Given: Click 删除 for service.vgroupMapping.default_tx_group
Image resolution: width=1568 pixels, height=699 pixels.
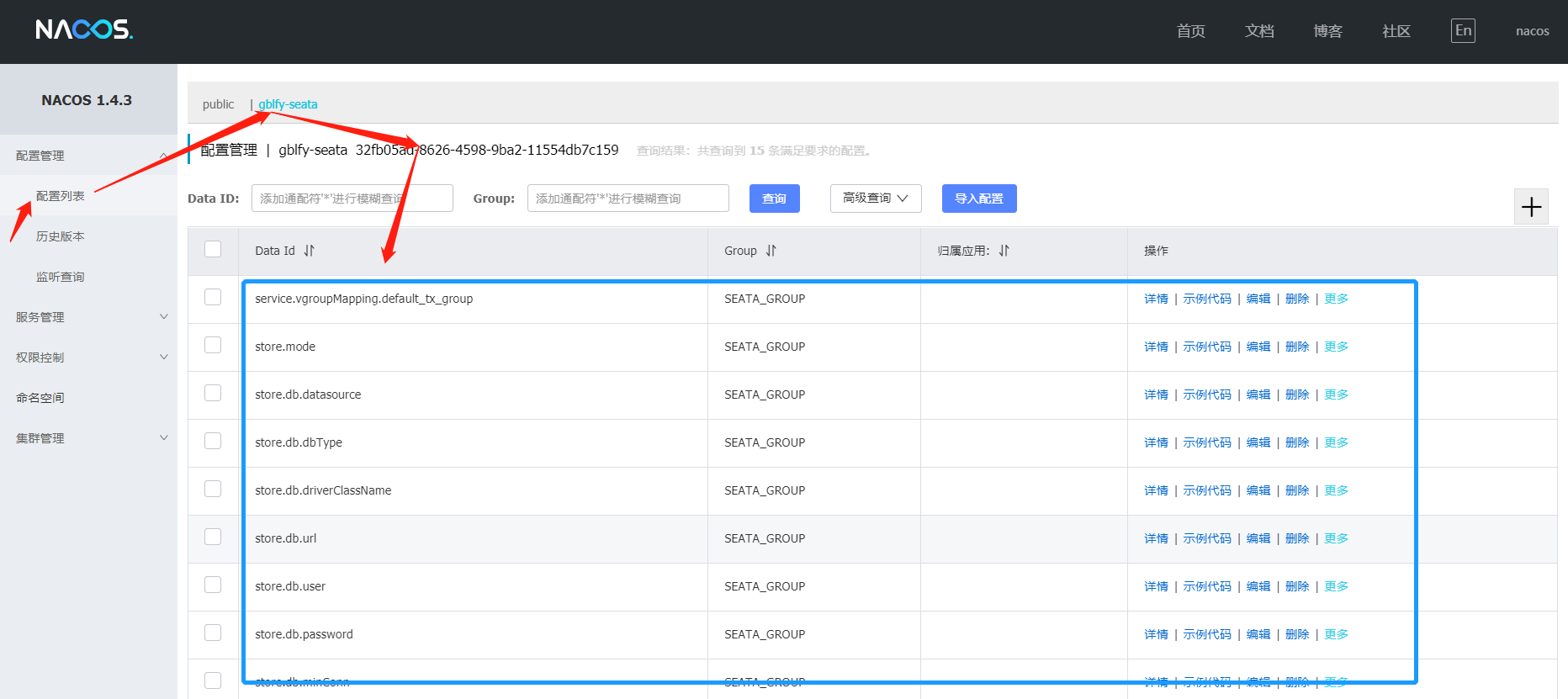Looking at the screenshot, I should click(1297, 299).
